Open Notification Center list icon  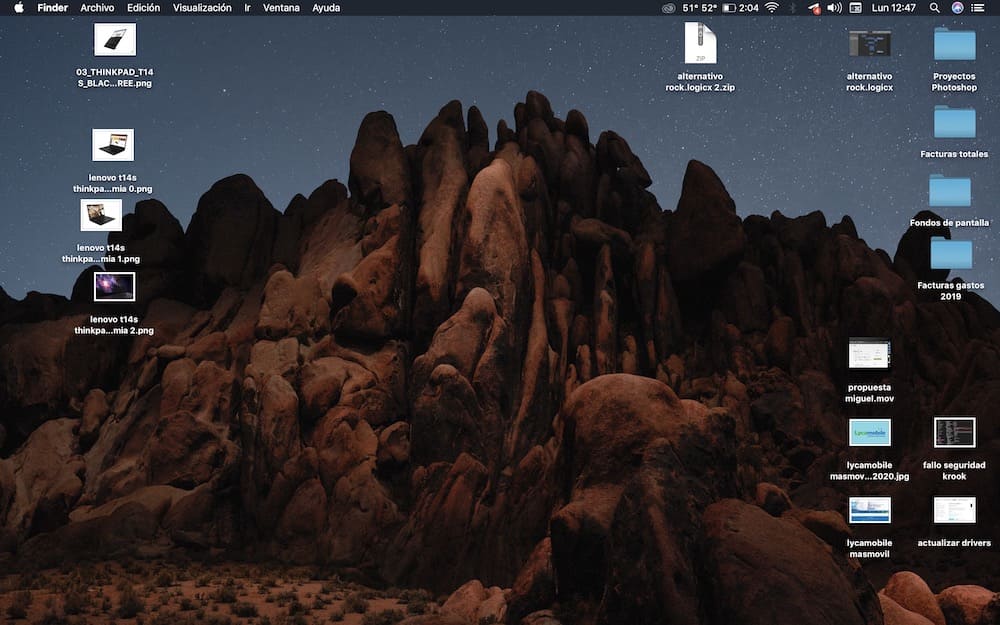point(982,7)
